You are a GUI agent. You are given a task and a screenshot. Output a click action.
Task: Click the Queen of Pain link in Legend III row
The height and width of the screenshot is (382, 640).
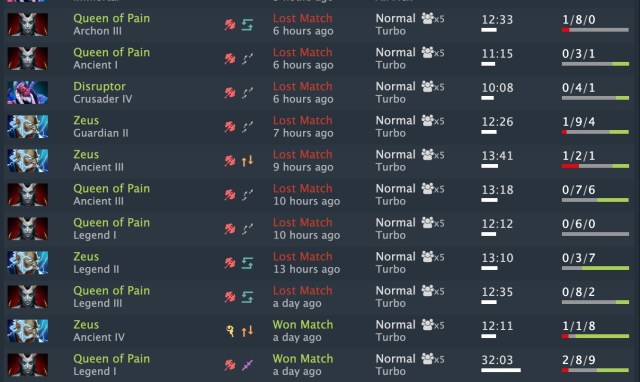click(111, 291)
